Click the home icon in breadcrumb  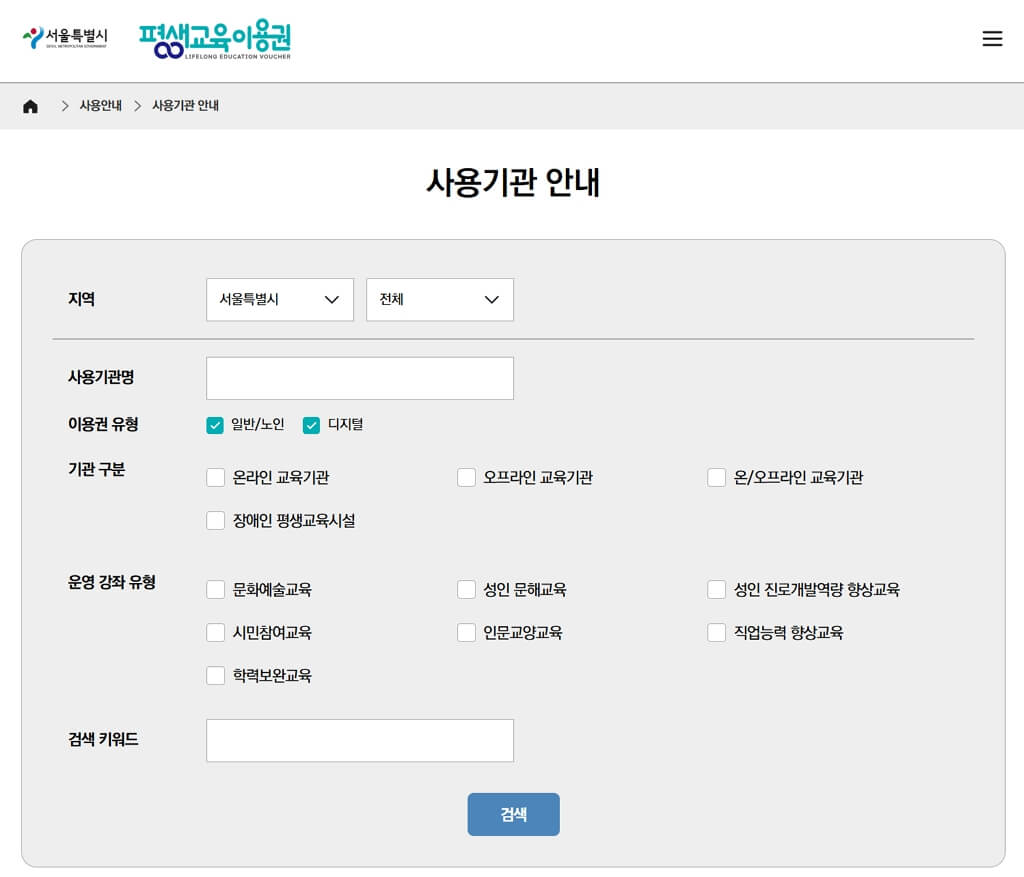click(x=30, y=106)
